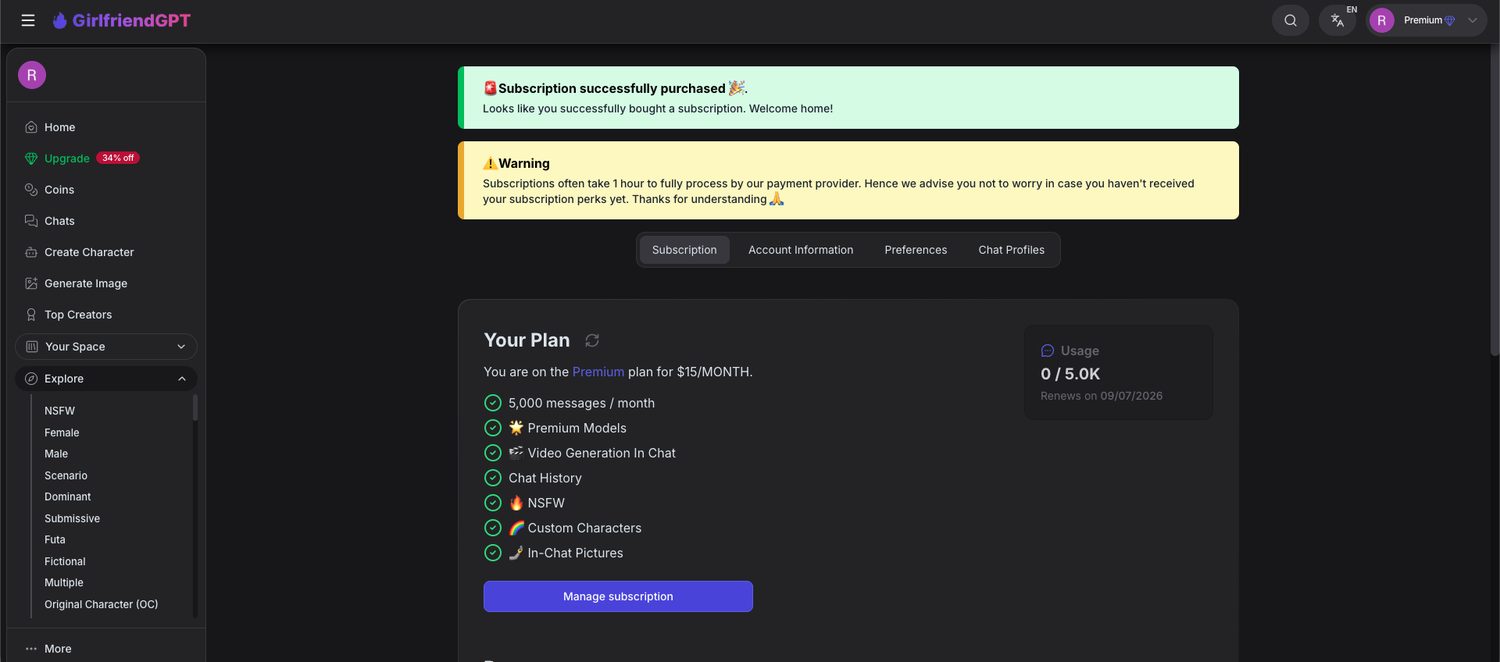Expand the Premium account dropdown chevron

coord(1472,20)
